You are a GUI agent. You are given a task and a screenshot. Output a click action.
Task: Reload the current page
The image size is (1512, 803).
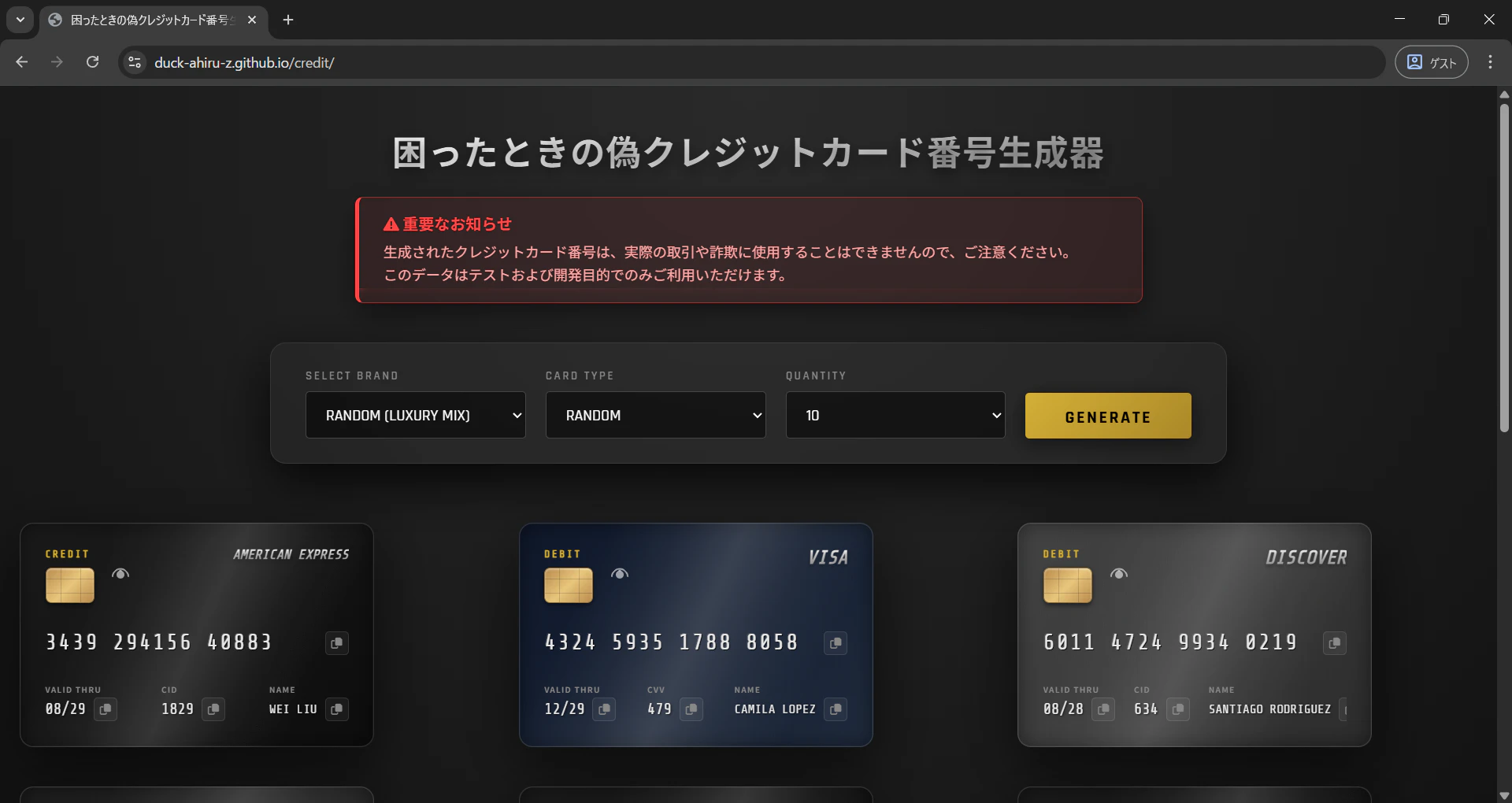tap(92, 62)
